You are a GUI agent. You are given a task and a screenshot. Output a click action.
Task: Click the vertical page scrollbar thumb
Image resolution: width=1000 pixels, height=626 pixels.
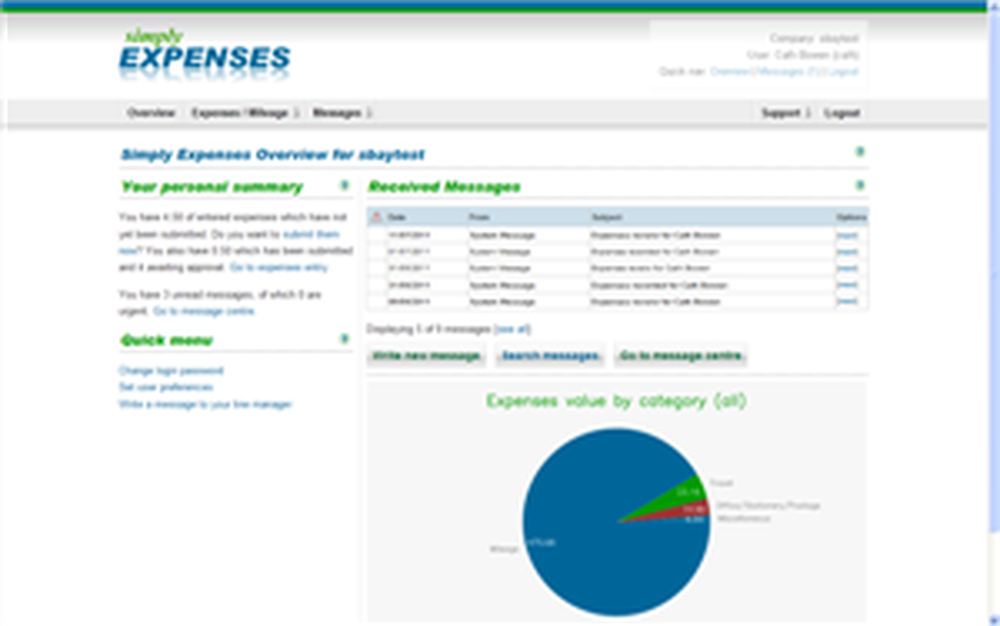[x=994, y=273]
